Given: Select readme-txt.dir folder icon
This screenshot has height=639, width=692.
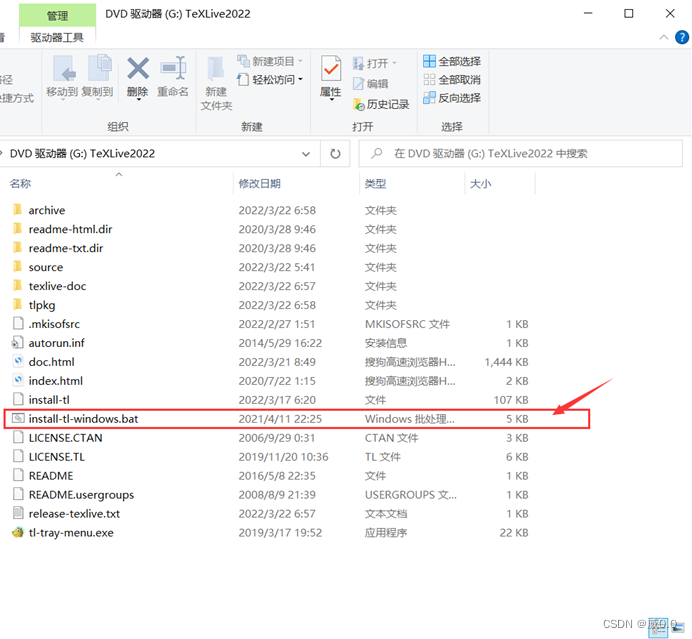Looking at the screenshot, I should point(18,247).
